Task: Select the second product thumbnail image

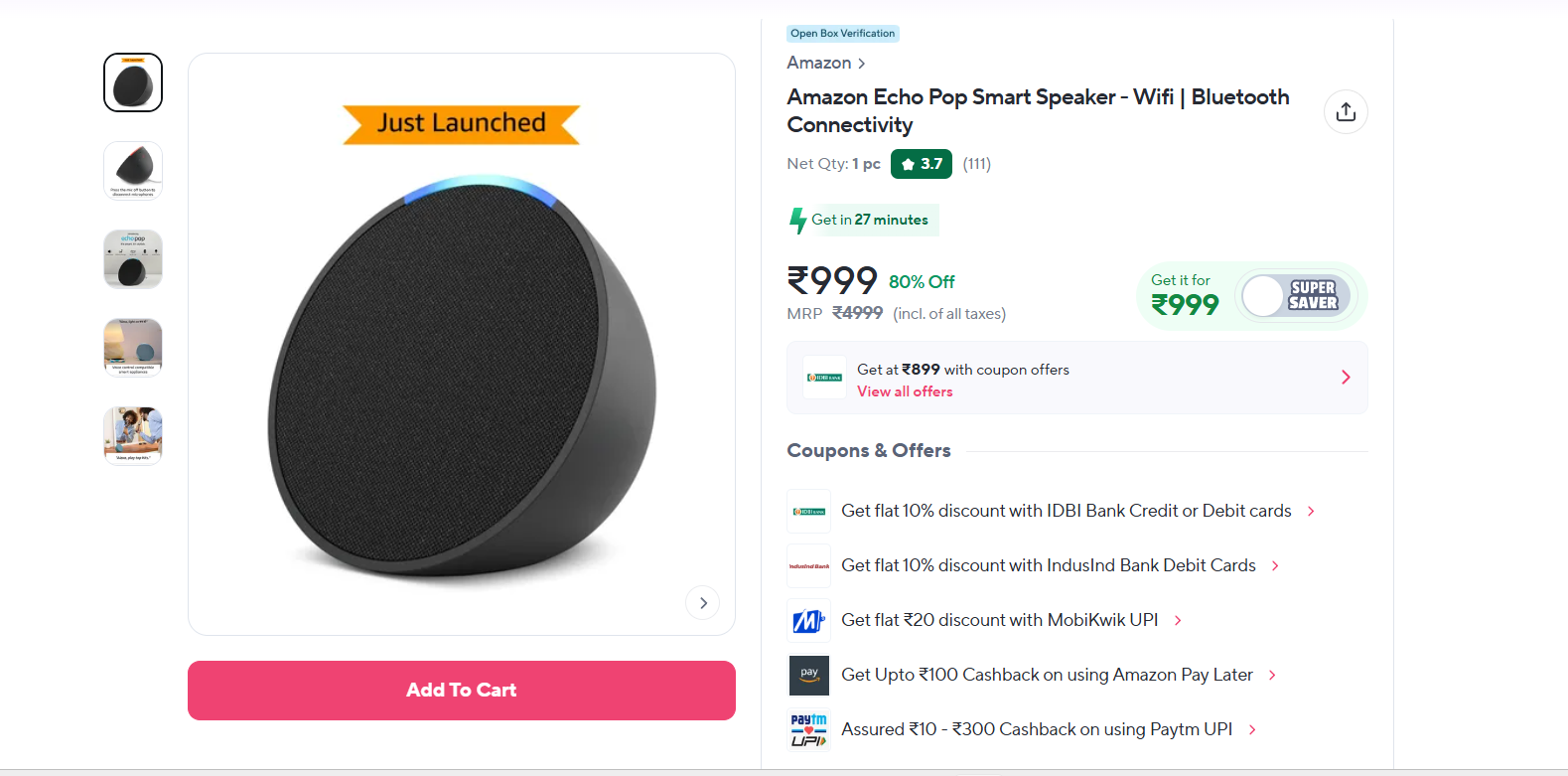Action: pos(133,171)
